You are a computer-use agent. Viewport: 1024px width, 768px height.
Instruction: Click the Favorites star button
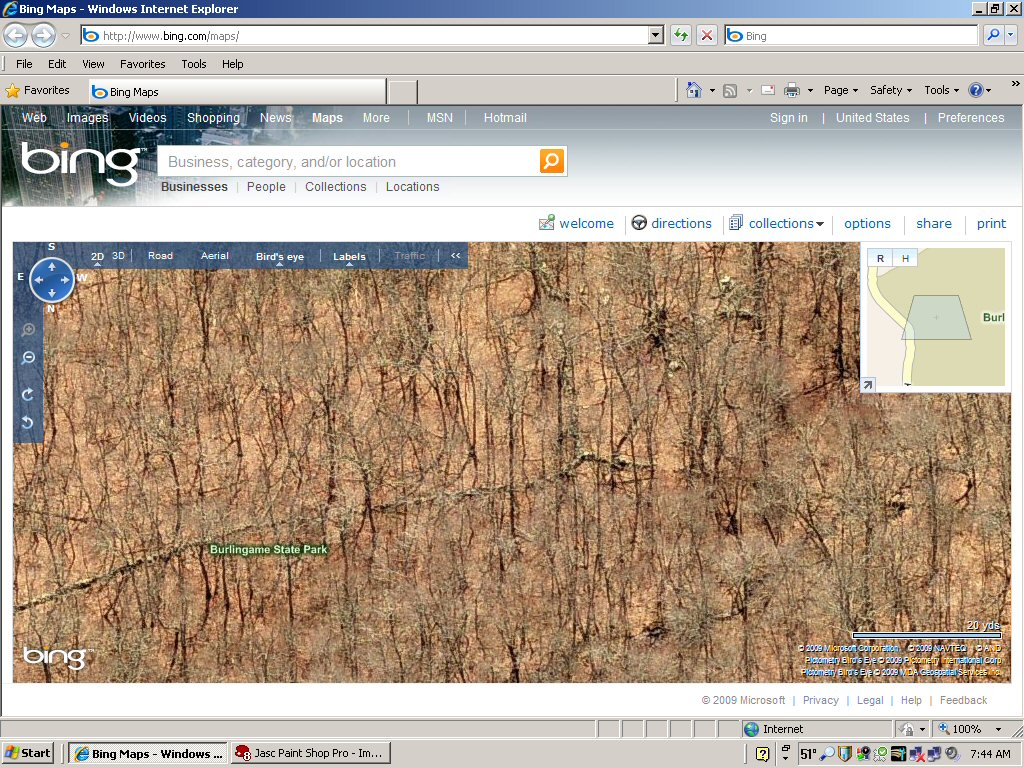pyautogui.click(x=37, y=90)
